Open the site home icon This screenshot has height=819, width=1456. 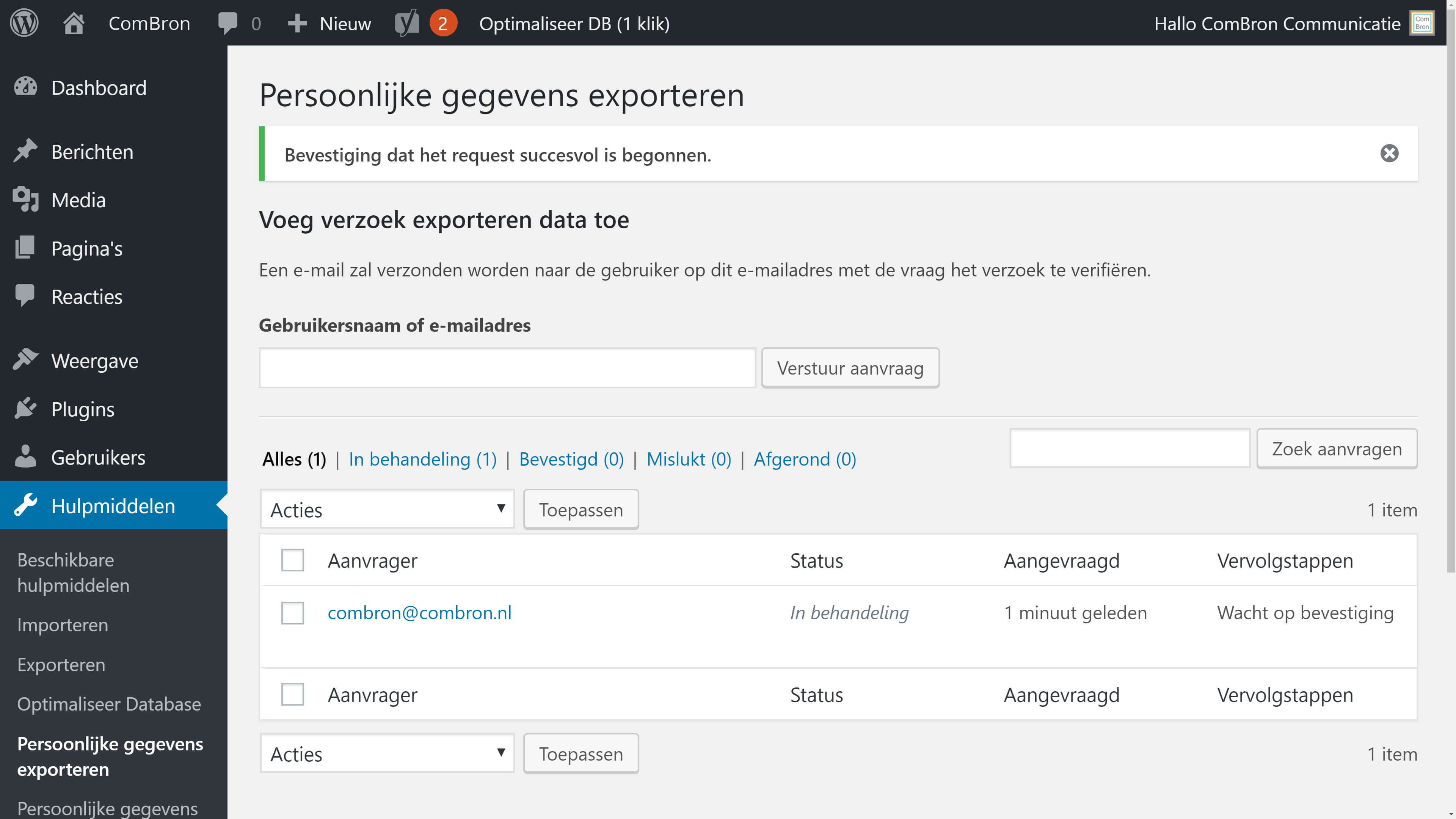(74, 23)
